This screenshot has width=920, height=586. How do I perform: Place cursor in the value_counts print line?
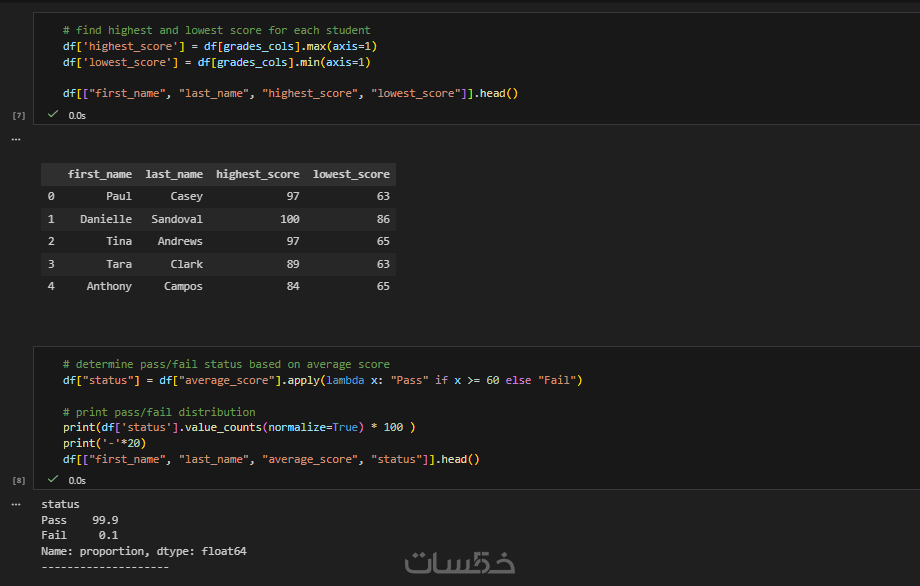pyautogui.click(x=238, y=427)
